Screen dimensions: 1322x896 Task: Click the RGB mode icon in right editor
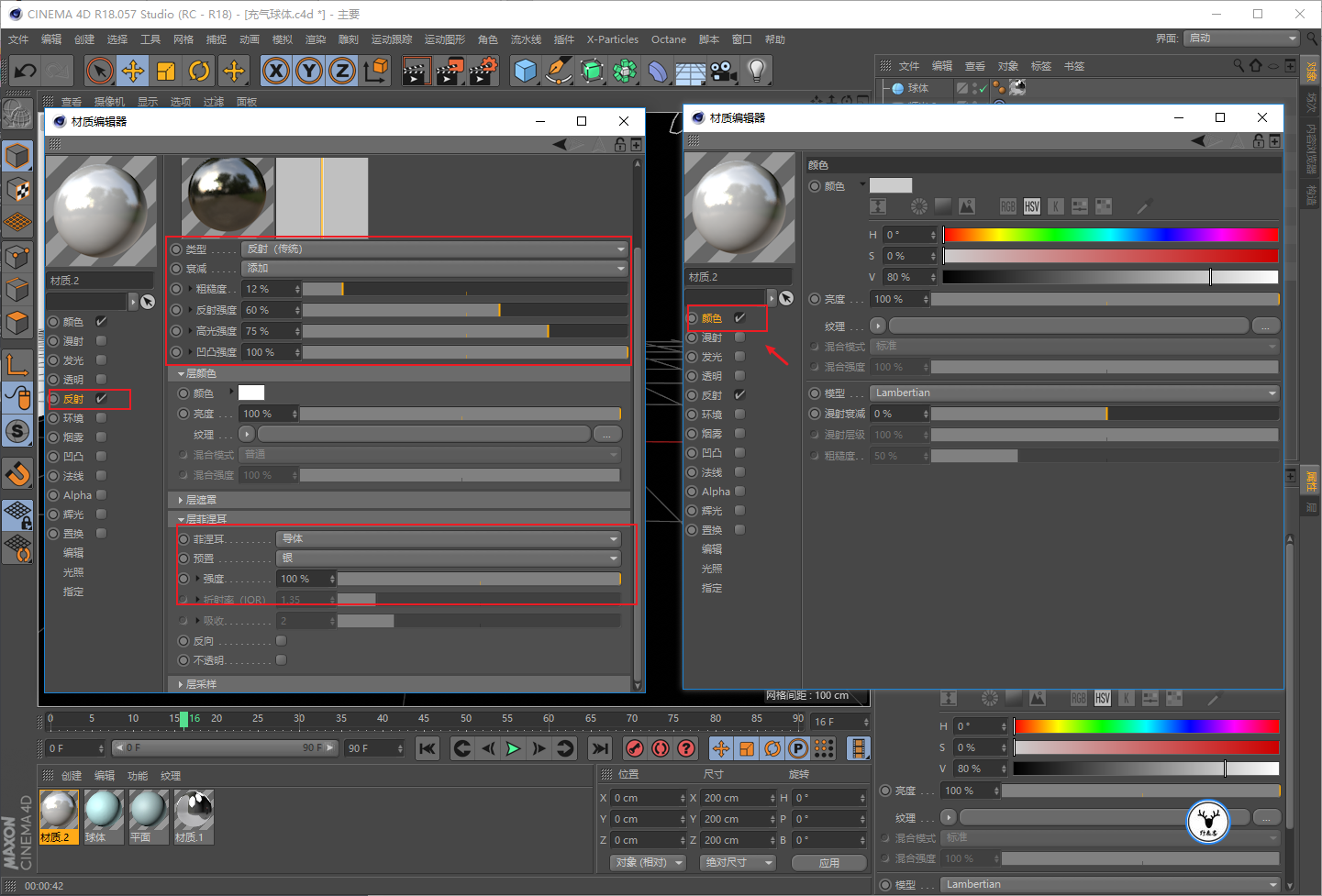click(x=1008, y=206)
